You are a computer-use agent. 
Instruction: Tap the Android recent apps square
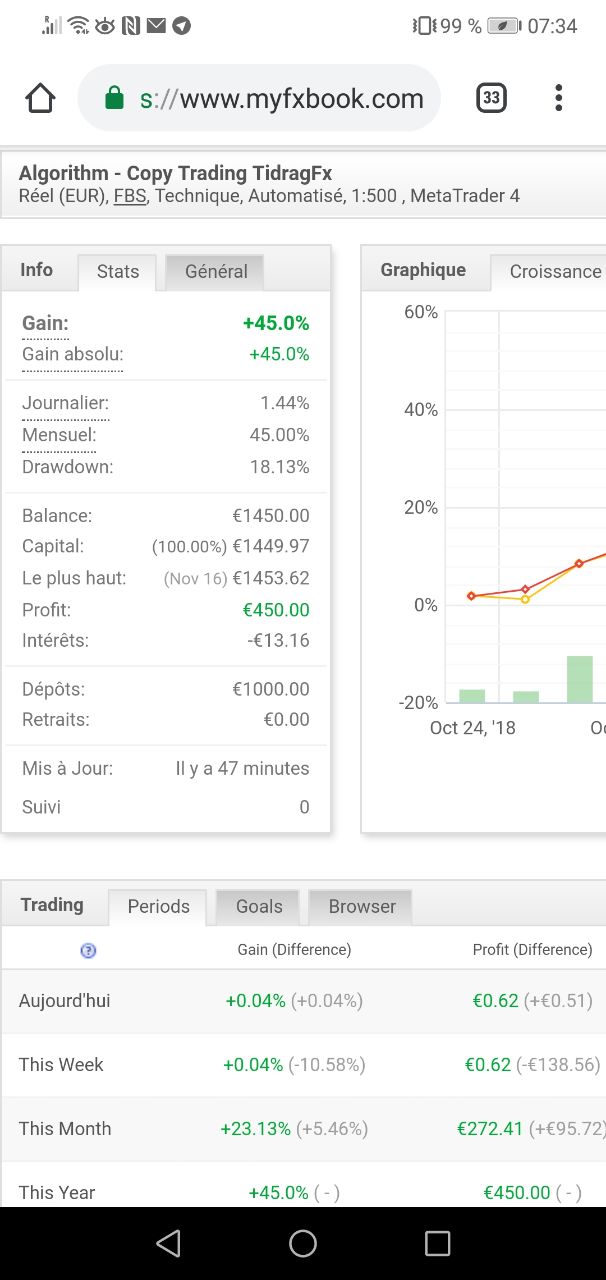(437, 1243)
